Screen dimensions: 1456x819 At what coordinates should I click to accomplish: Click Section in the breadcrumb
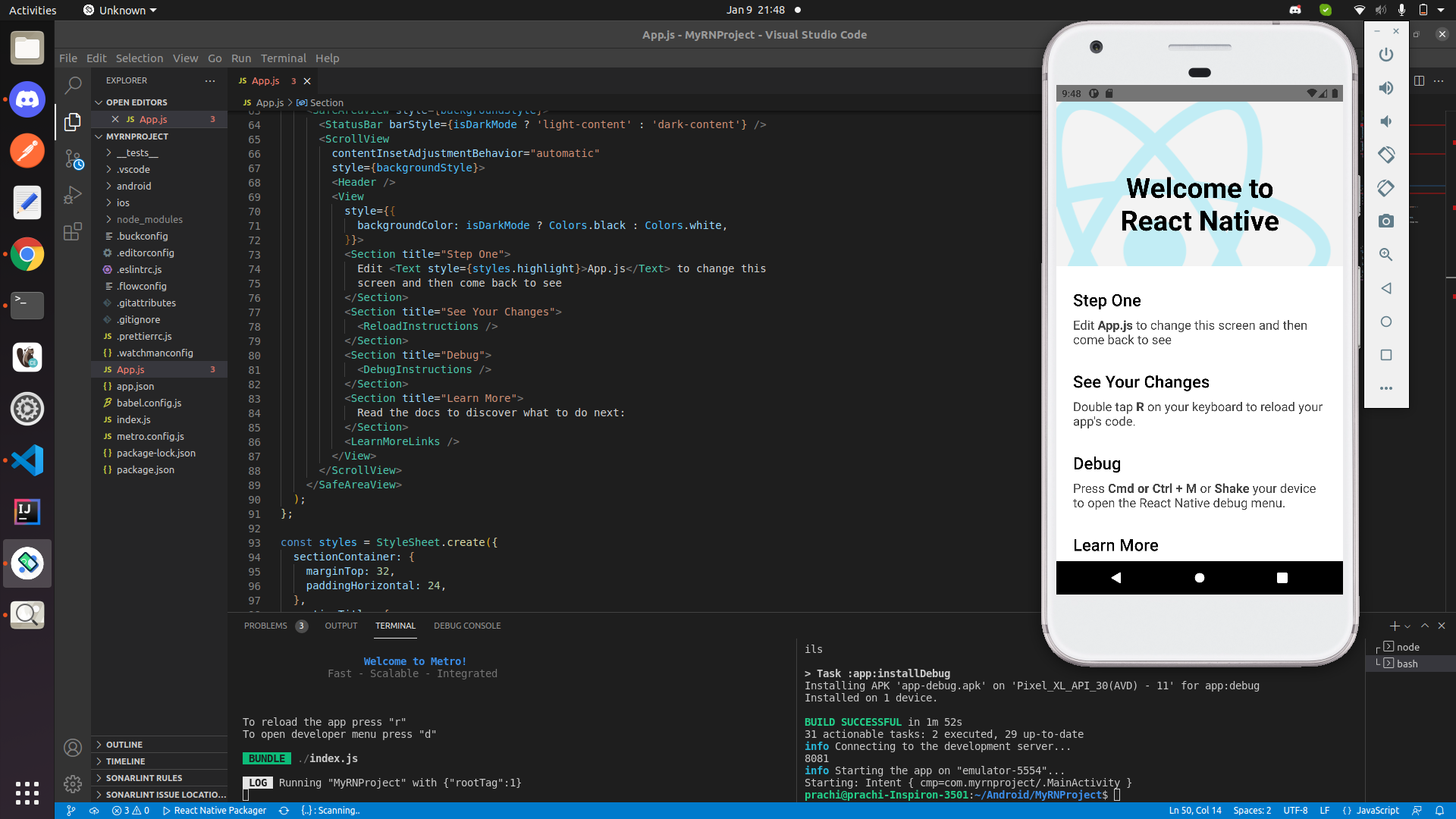pyautogui.click(x=326, y=103)
